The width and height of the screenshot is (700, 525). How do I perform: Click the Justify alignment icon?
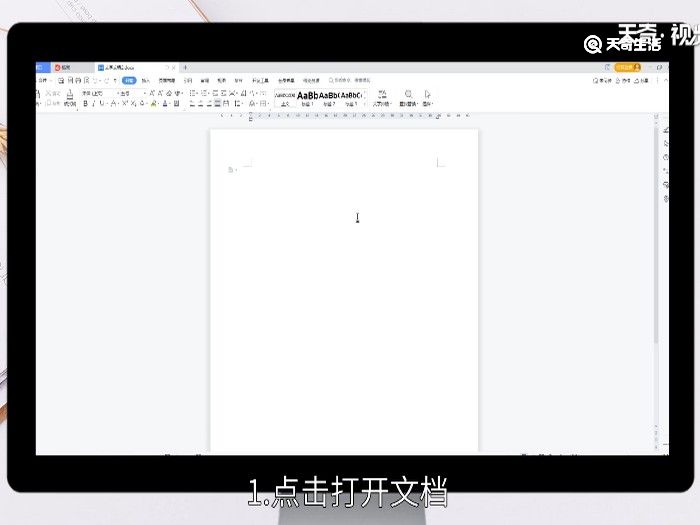coord(217,104)
